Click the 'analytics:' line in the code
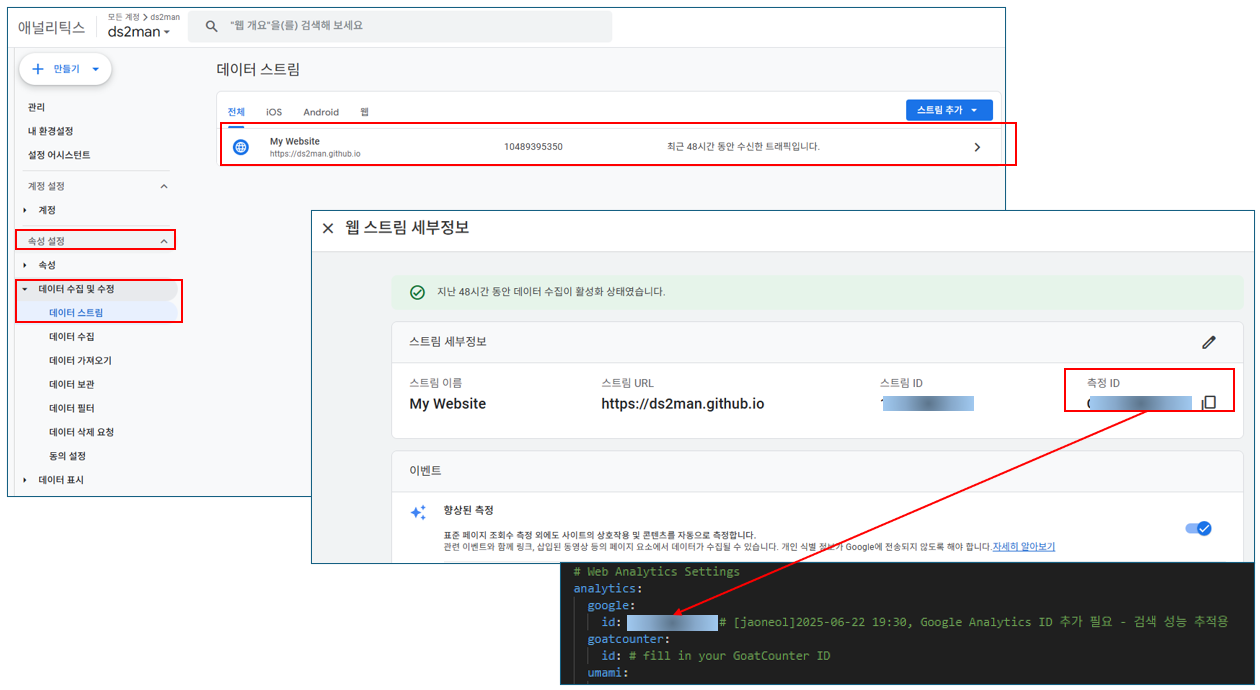The image size is (1260, 690). coord(608,588)
